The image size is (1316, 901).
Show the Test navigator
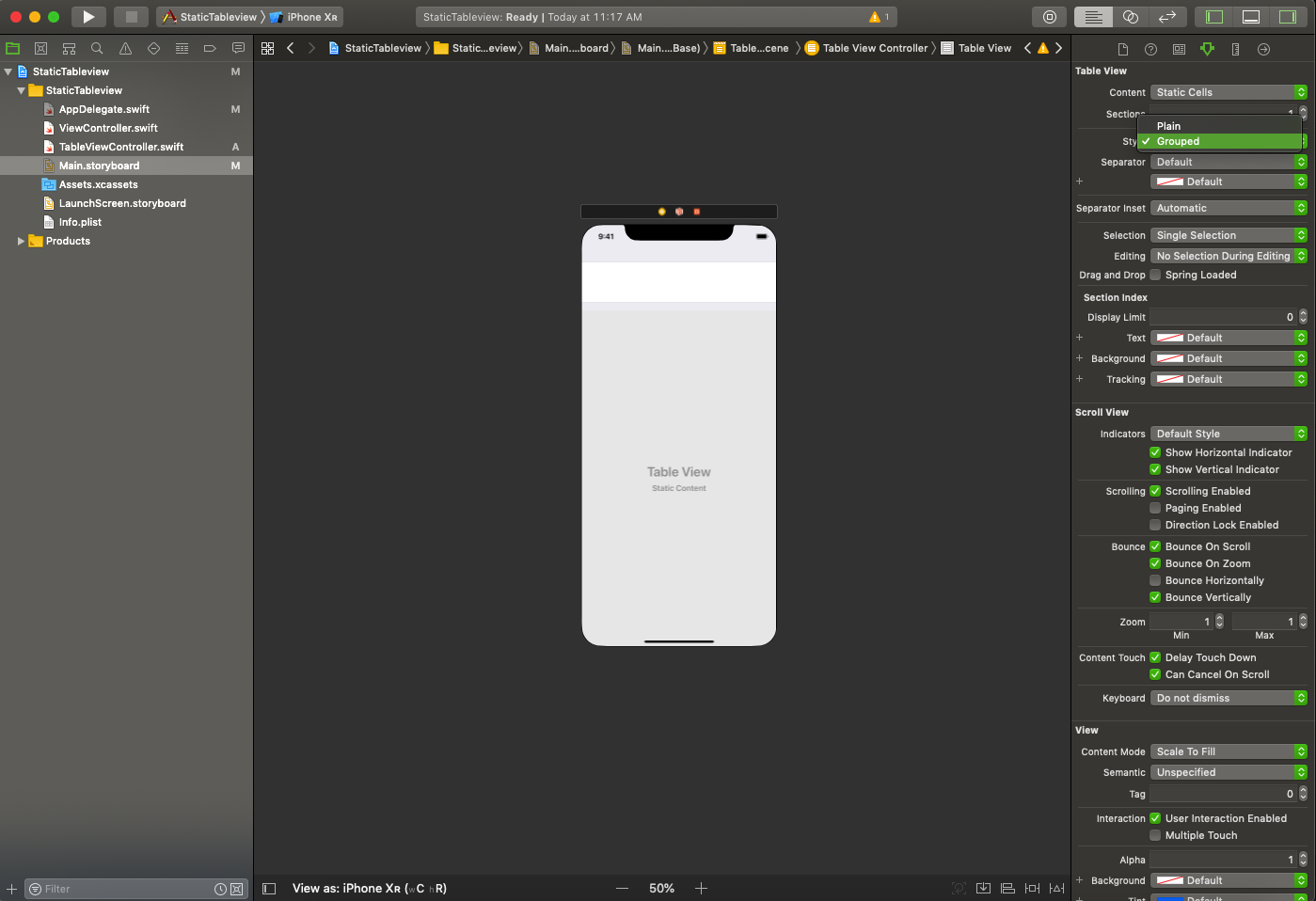(x=153, y=48)
